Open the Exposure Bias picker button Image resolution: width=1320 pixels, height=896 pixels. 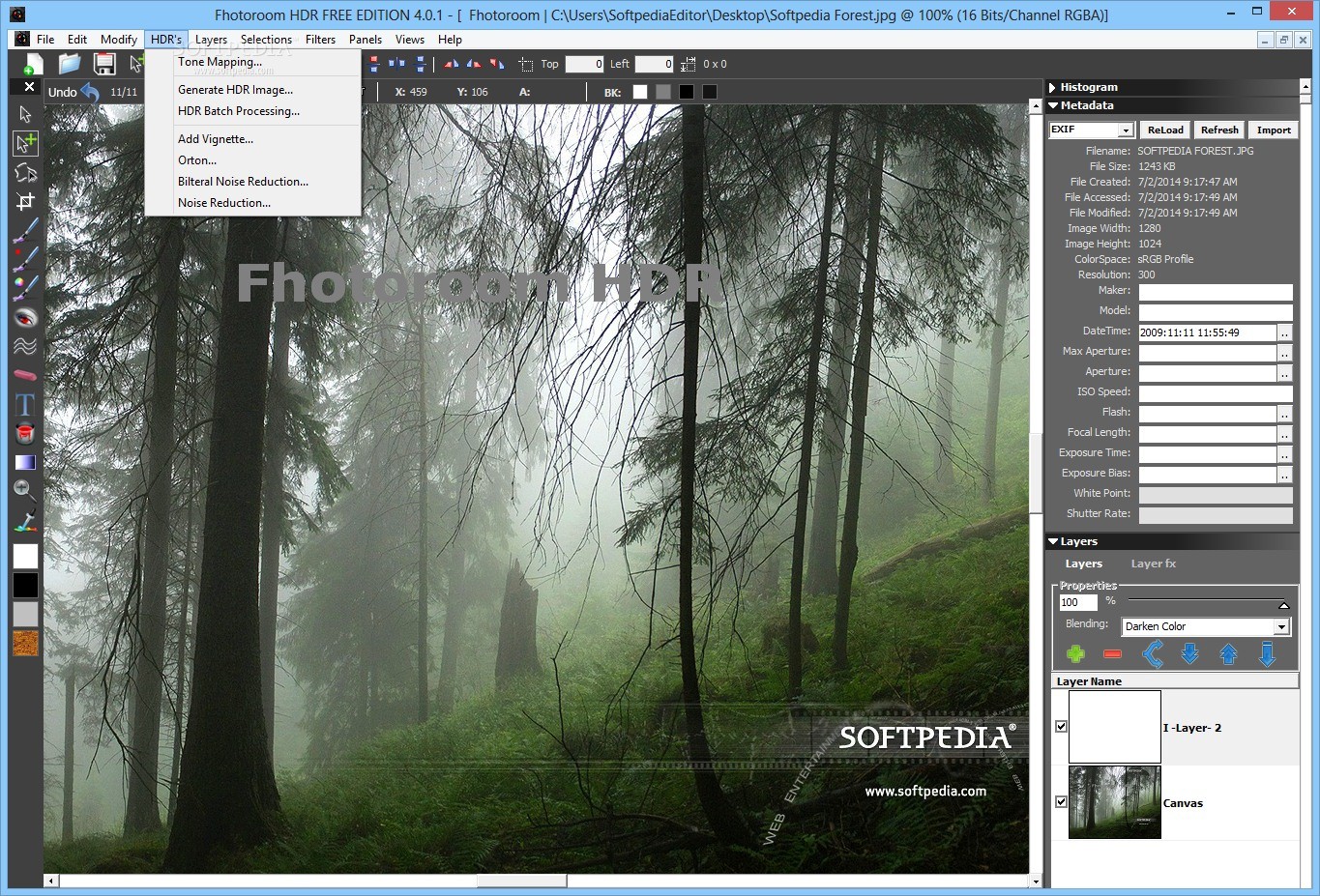tap(1284, 475)
